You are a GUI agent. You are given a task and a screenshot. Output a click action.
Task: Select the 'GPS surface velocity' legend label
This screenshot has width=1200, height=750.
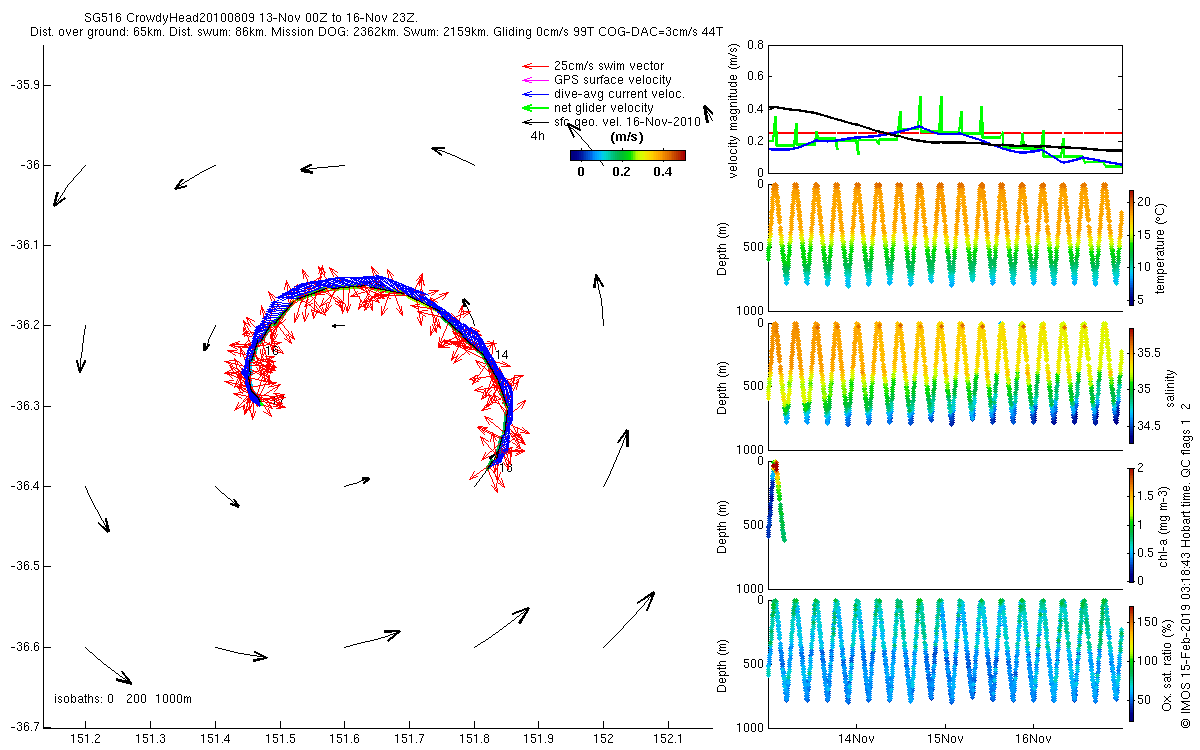(613, 80)
